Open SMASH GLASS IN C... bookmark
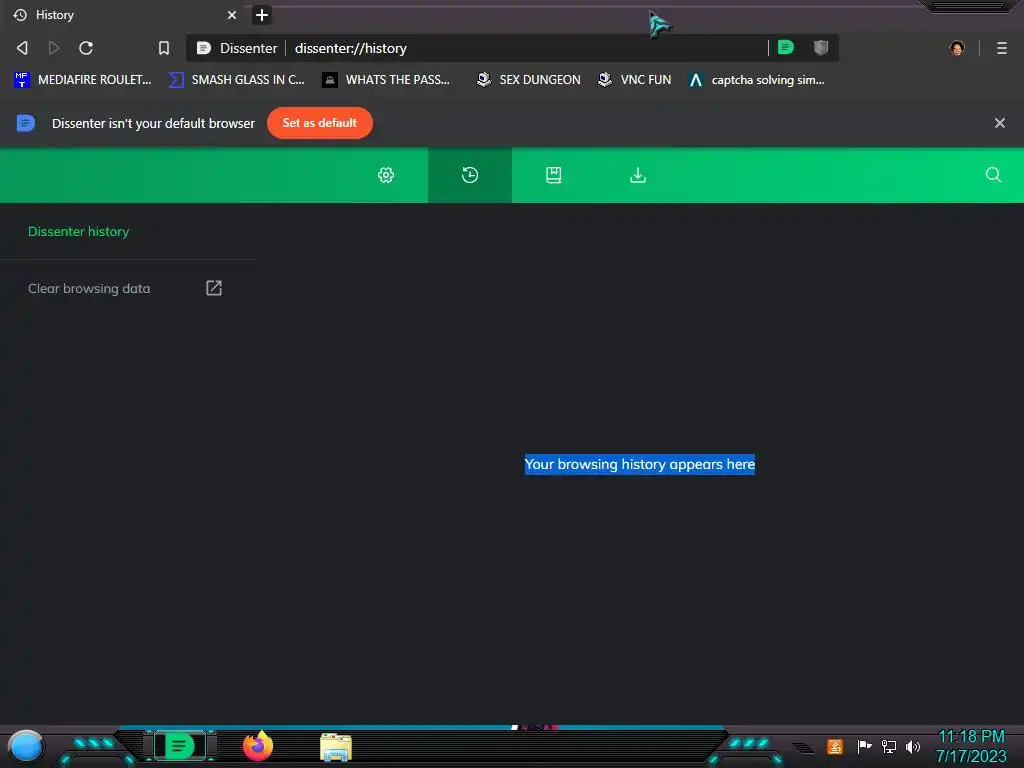 click(x=236, y=80)
